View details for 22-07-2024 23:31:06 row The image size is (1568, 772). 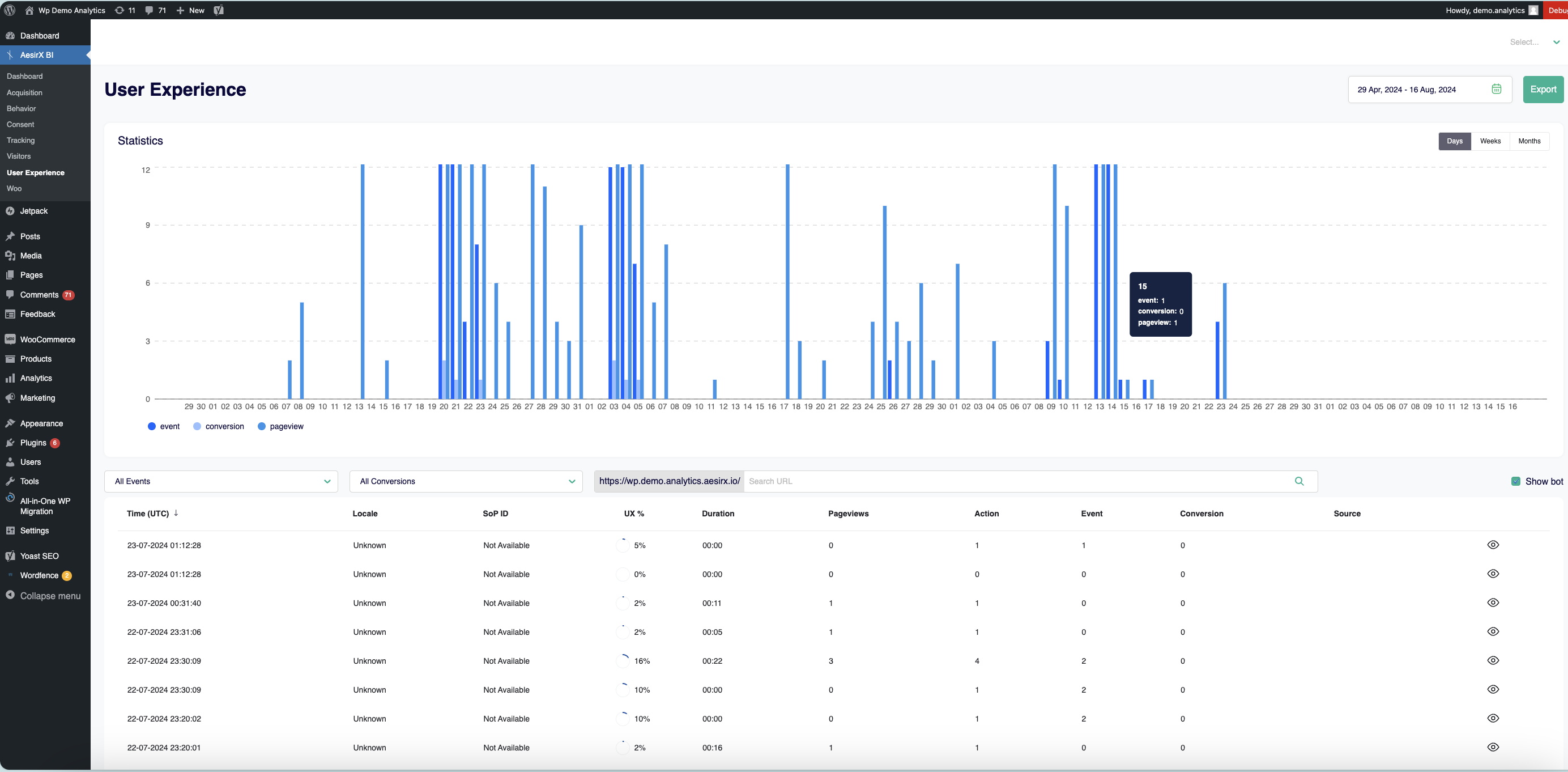click(1493, 631)
